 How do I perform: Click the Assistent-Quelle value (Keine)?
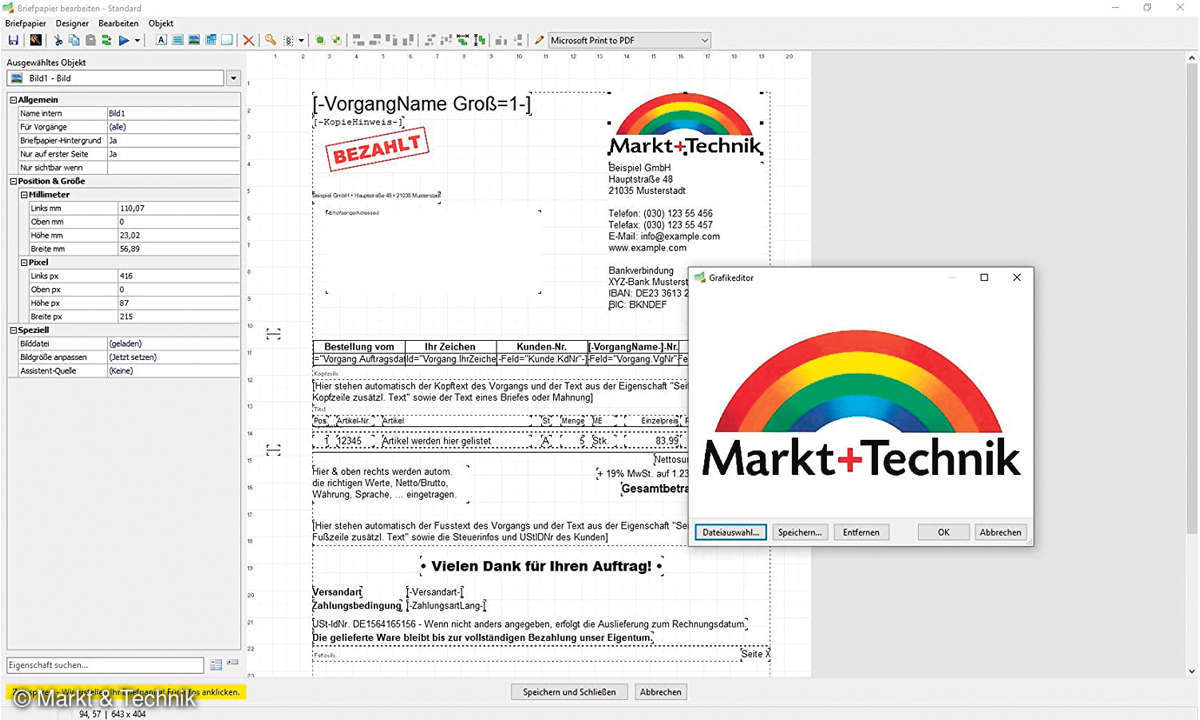[x=173, y=370]
